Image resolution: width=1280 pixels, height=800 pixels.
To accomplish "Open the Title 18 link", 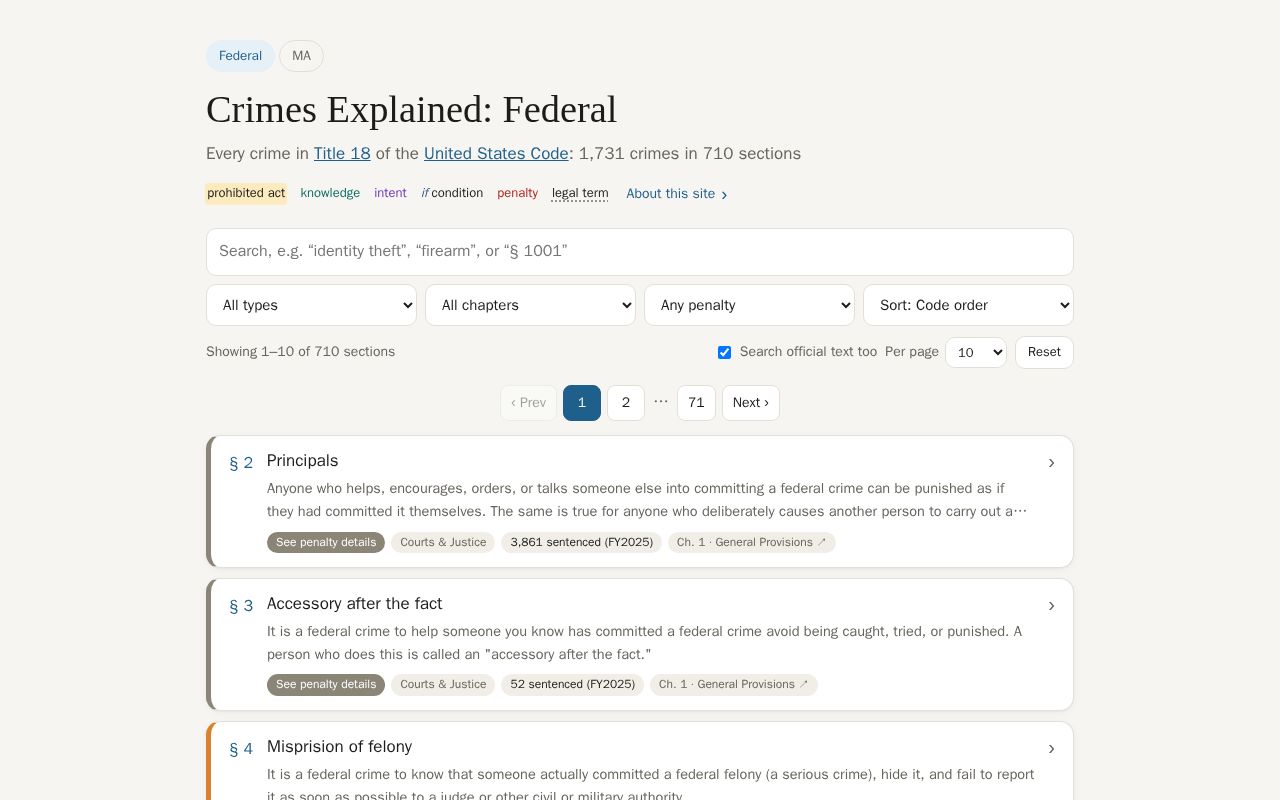I will pos(342,154).
